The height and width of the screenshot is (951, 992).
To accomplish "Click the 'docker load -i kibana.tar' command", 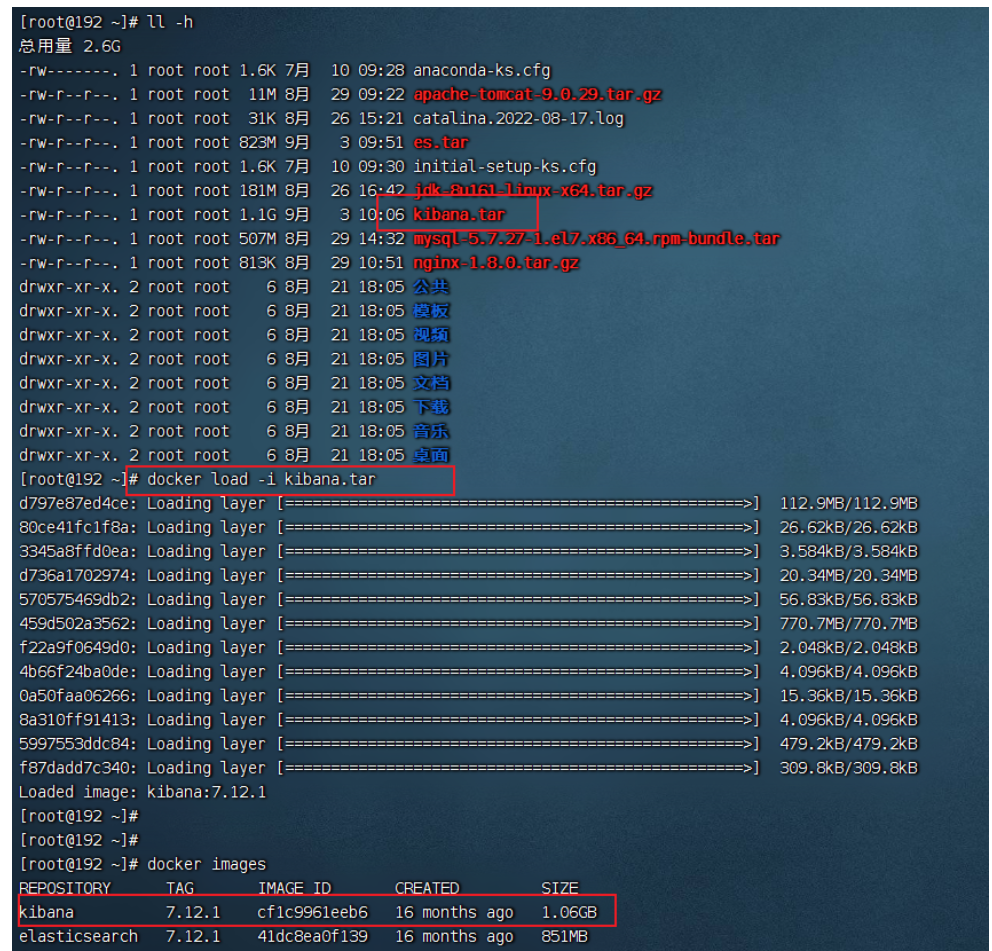I will pos(261,479).
